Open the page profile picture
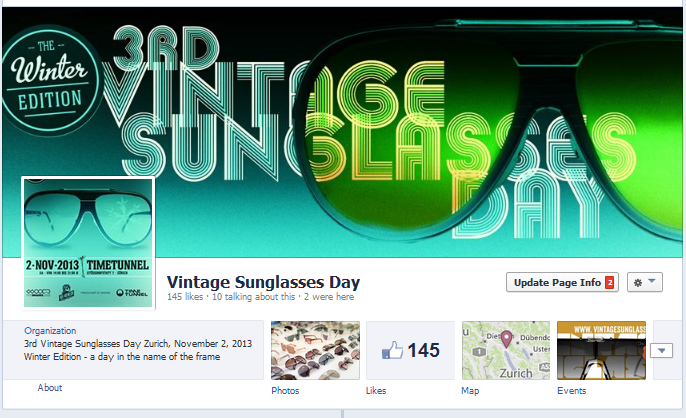This screenshot has width=686, height=418. coord(88,243)
